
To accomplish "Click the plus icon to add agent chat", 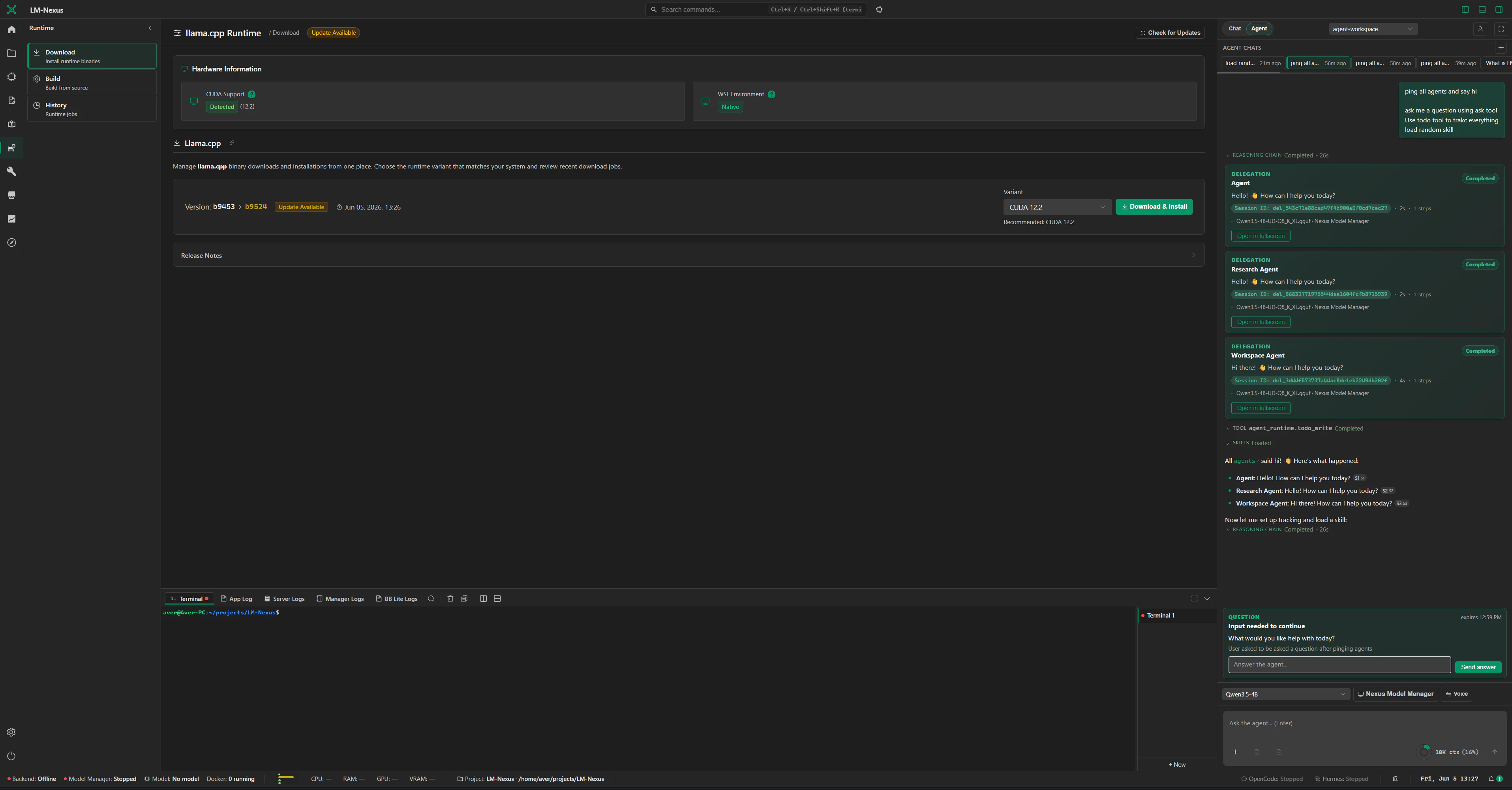I will (x=1501, y=47).
